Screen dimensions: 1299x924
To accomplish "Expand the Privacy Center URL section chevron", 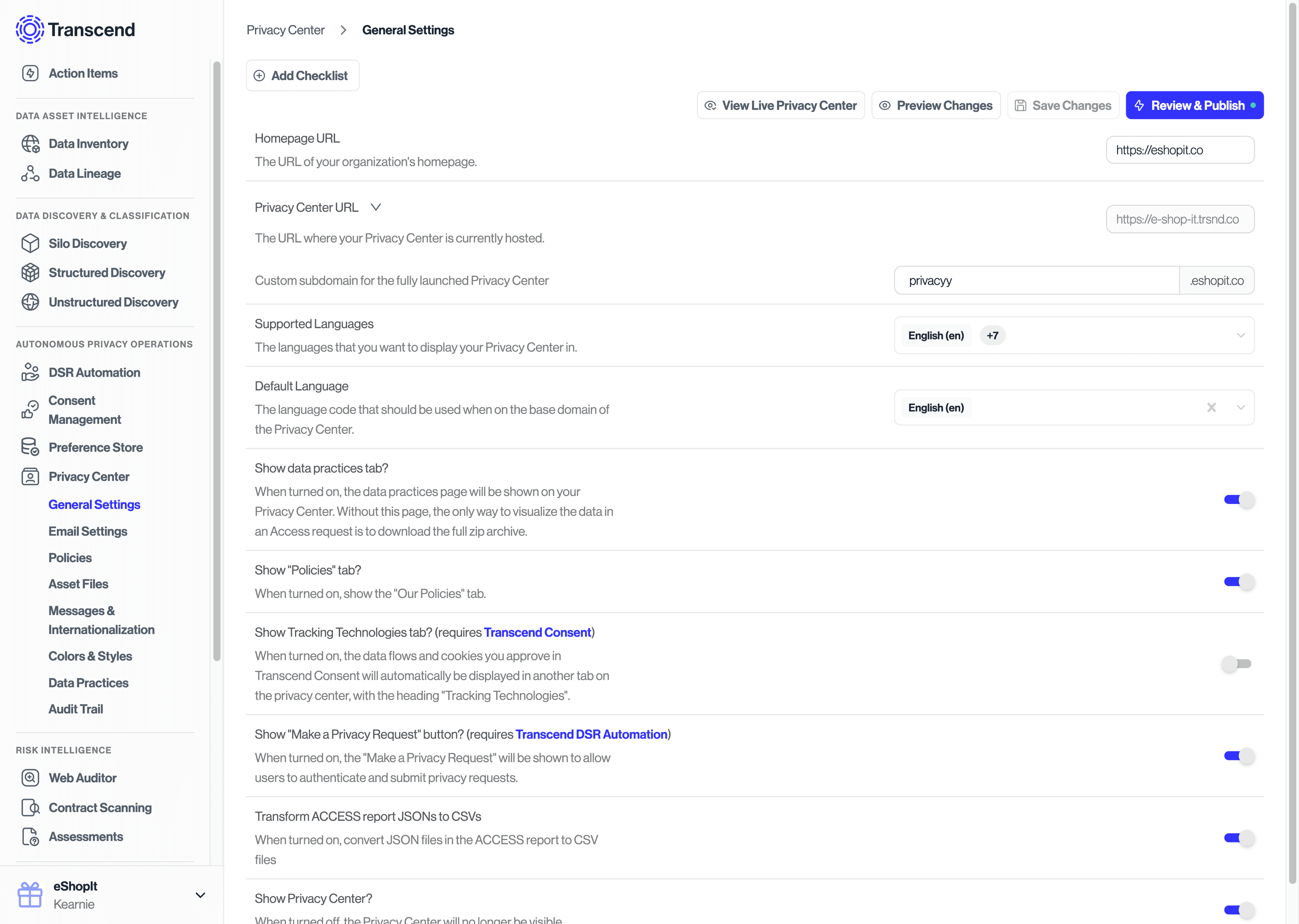I will click(376, 207).
